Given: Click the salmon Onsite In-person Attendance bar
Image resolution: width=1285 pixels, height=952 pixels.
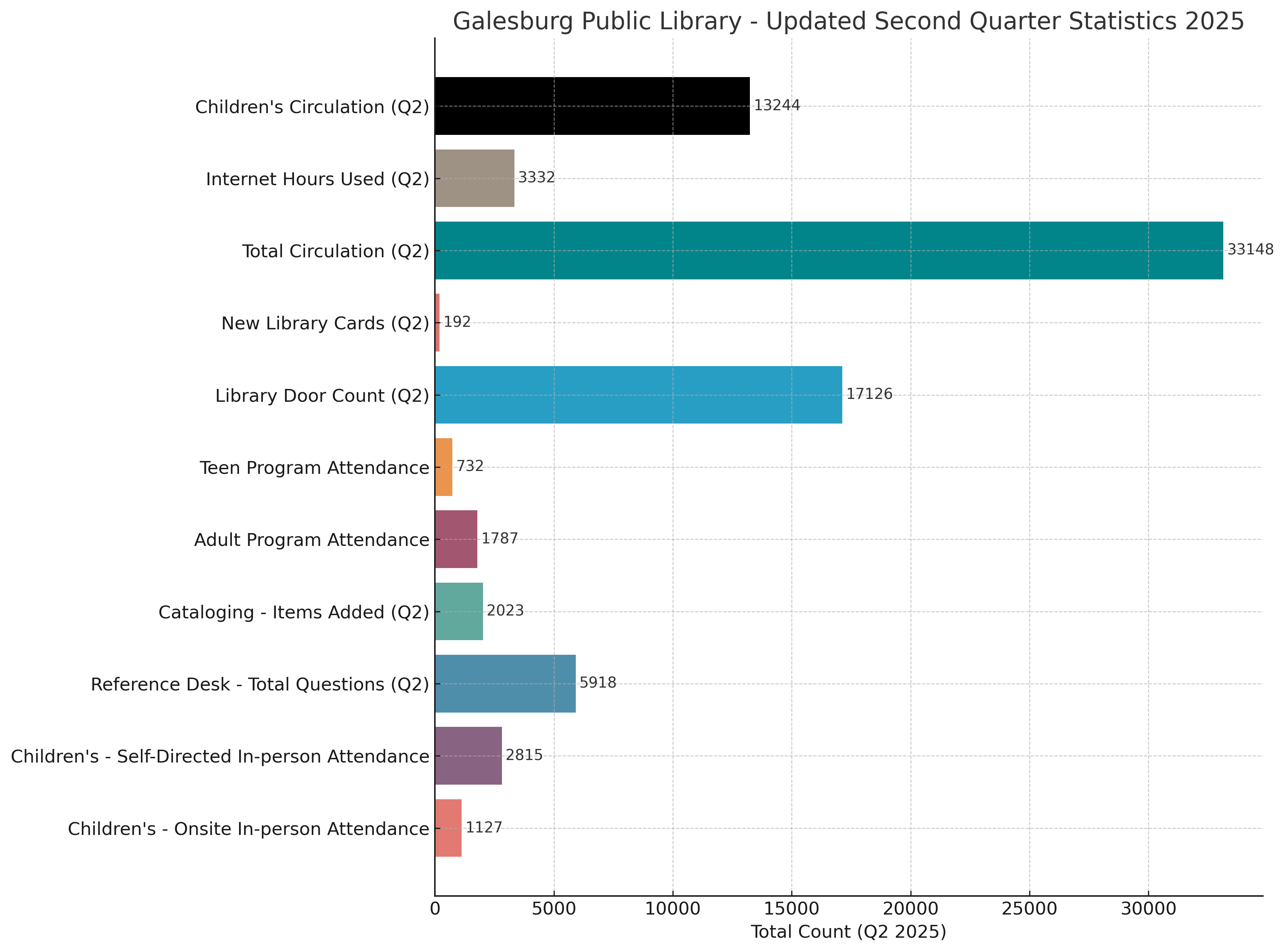Looking at the screenshot, I should [x=448, y=828].
